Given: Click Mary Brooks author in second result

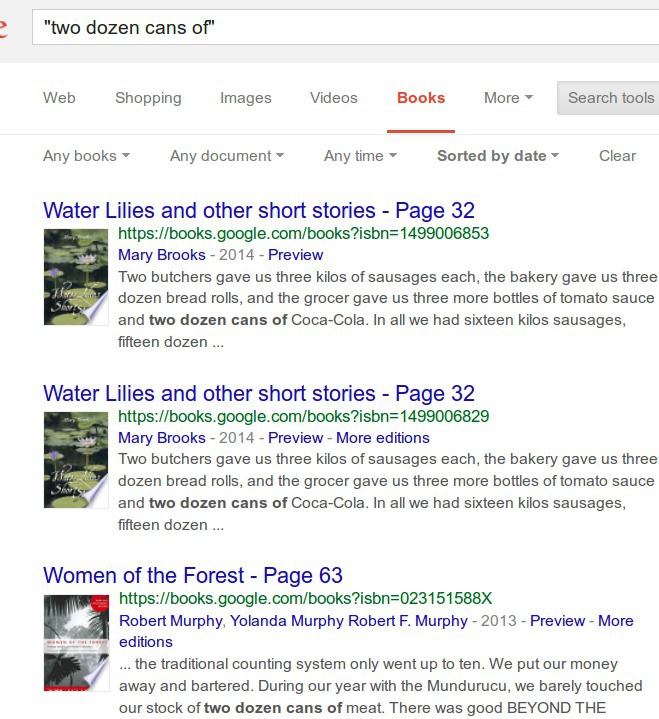Looking at the screenshot, I should 162,438.
